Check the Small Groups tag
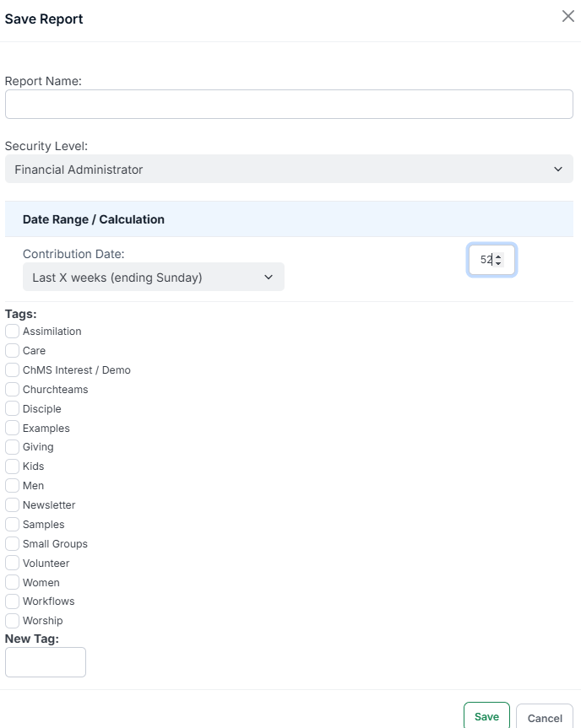 click(x=12, y=544)
